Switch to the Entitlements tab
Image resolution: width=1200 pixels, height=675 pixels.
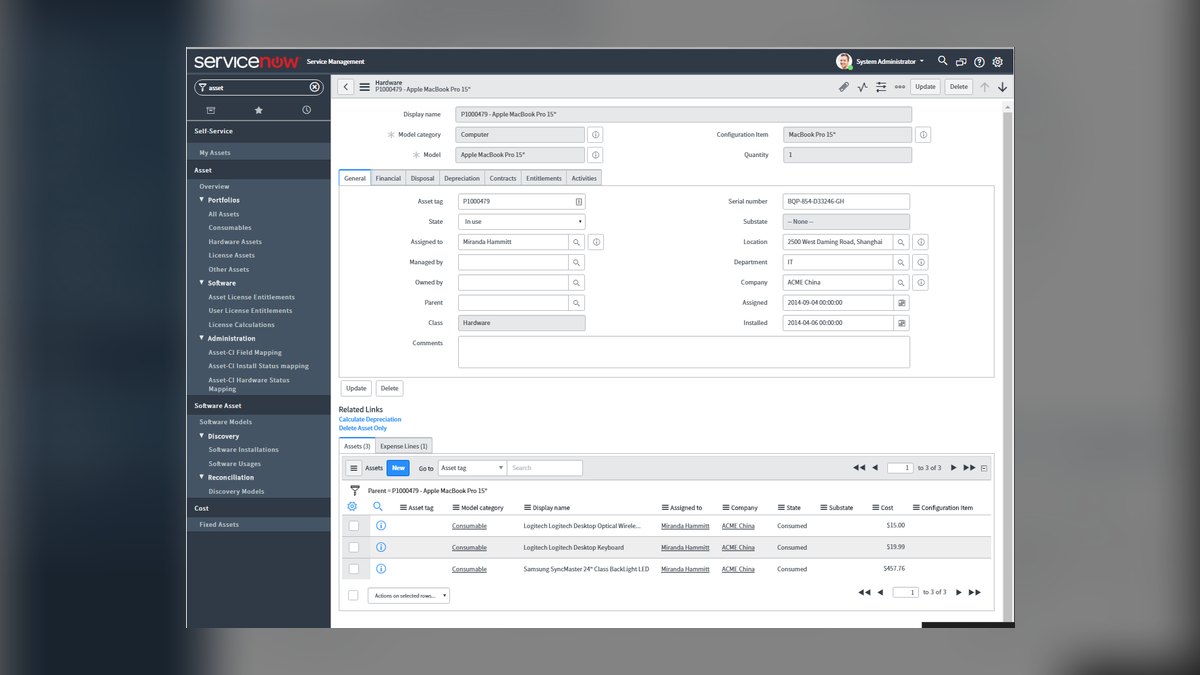544,178
